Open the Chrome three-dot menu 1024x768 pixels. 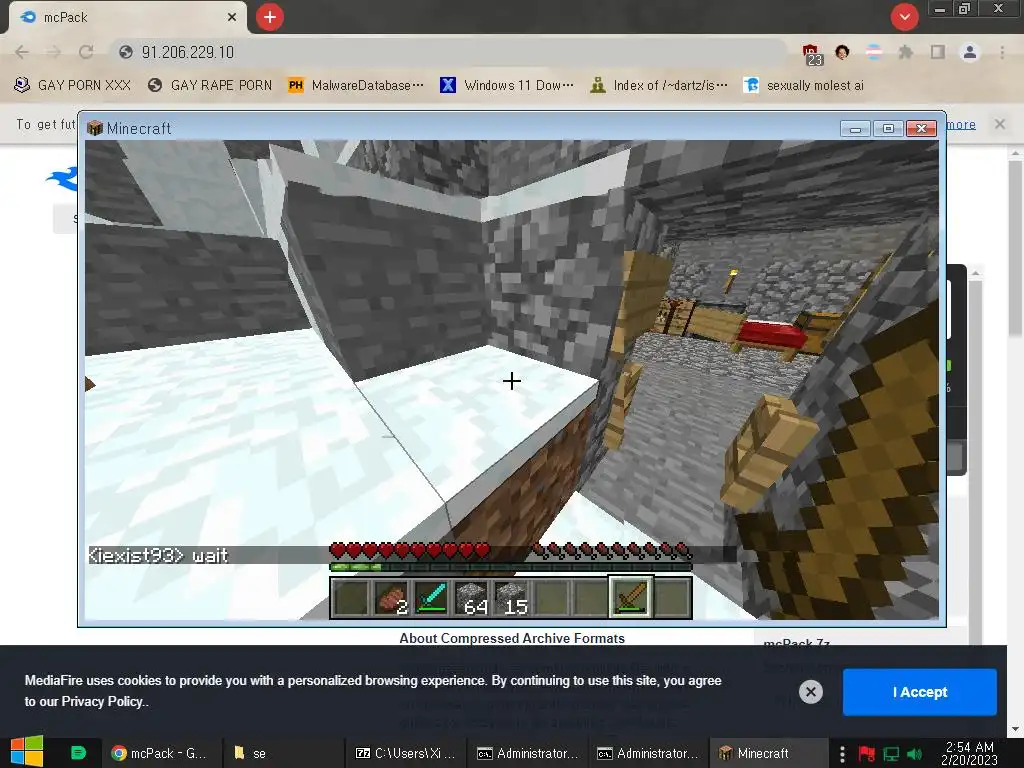coord(1002,52)
